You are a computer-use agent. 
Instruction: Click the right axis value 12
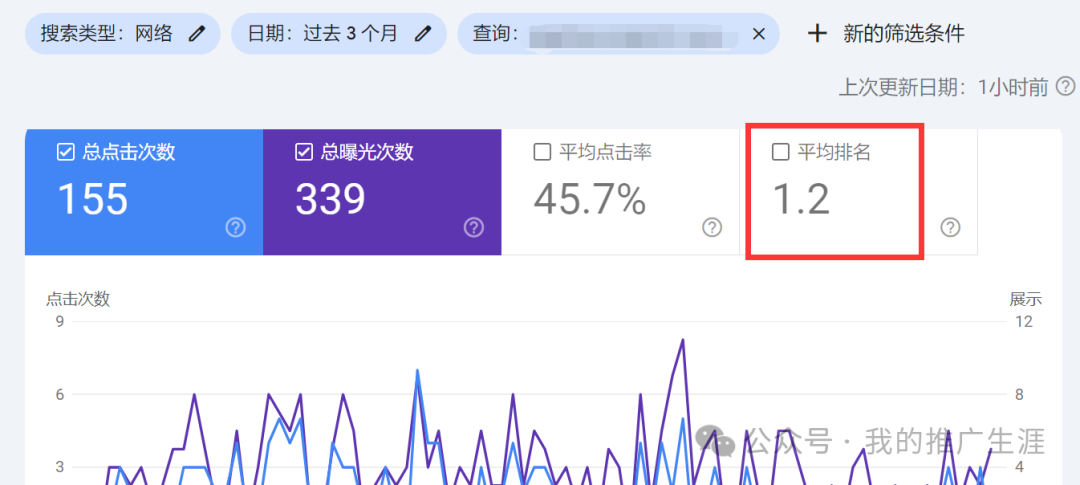[x=1024, y=322]
